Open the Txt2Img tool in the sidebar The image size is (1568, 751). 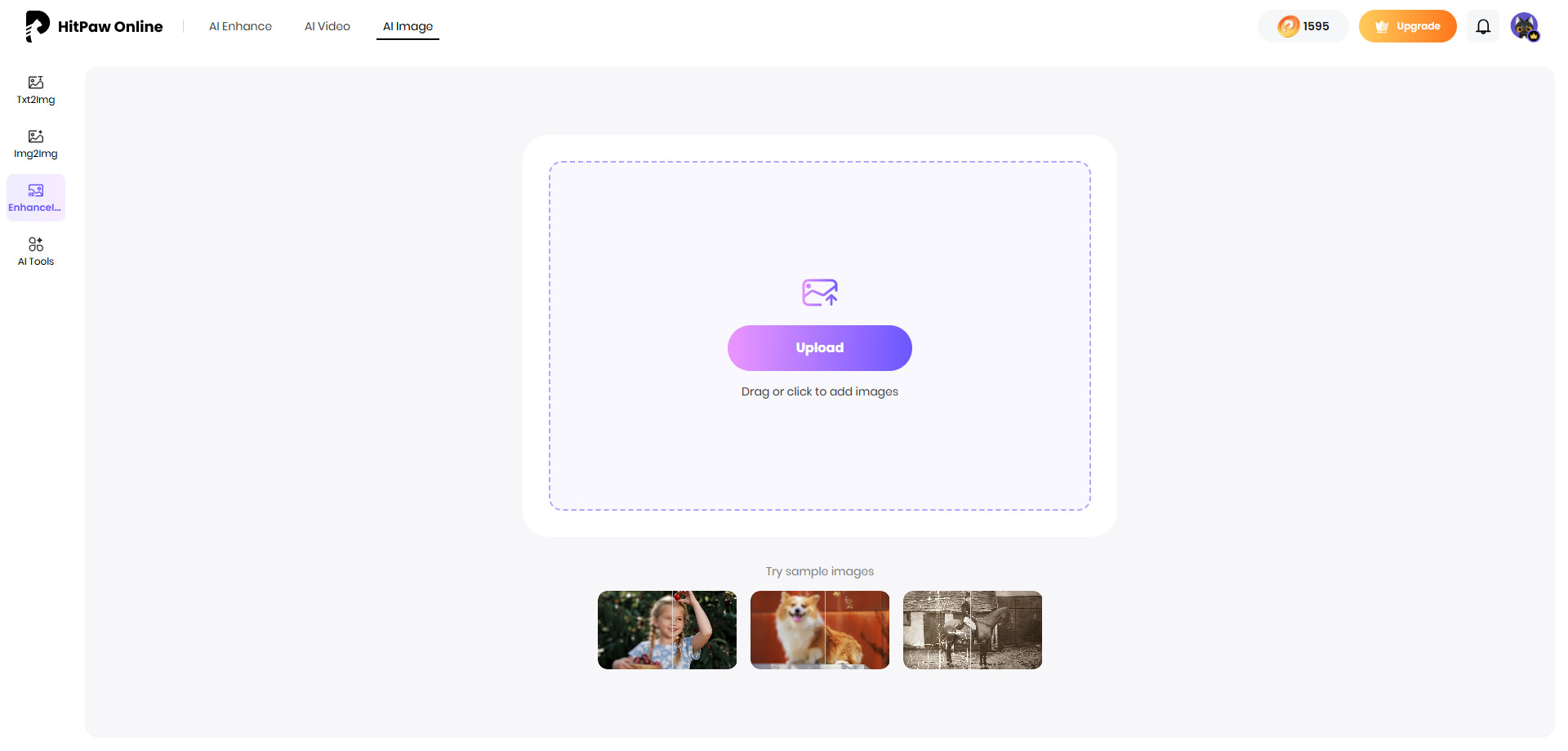tap(35, 90)
